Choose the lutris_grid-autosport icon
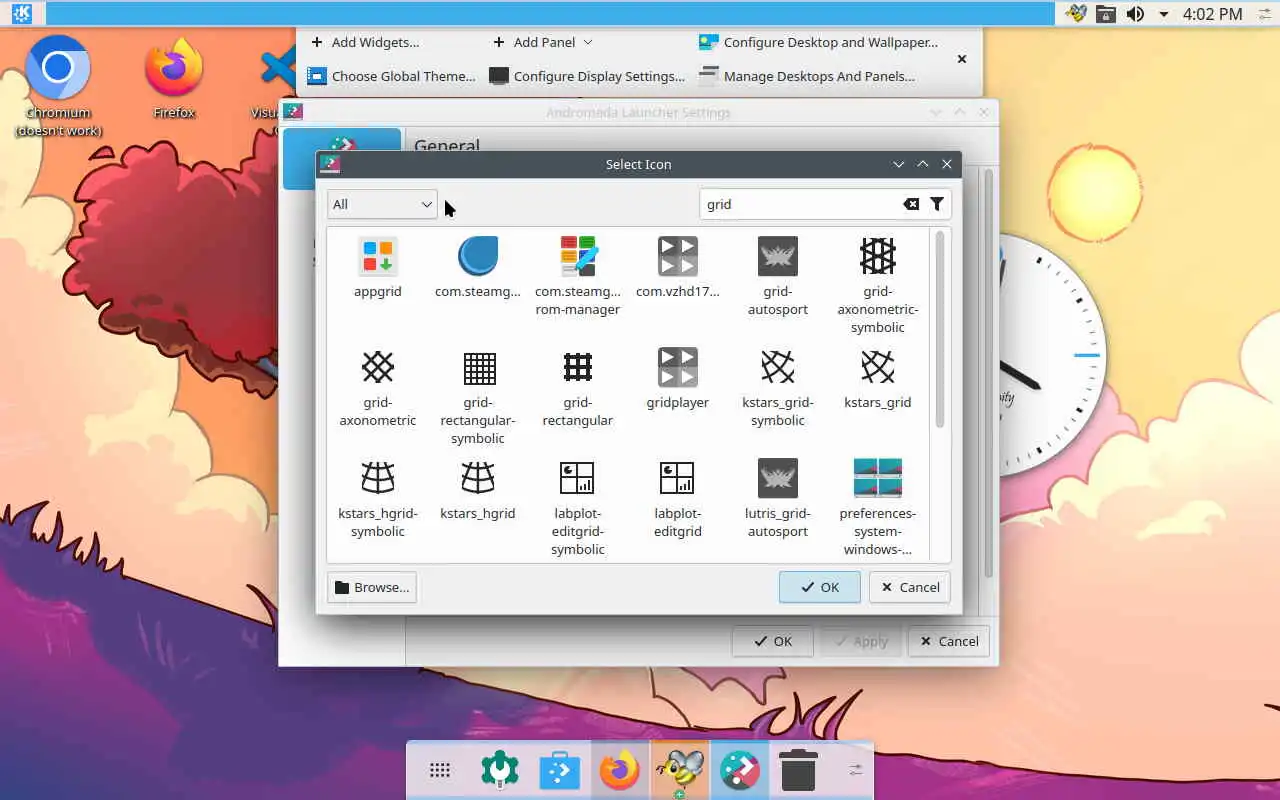1280x800 pixels. click(778, 479)
